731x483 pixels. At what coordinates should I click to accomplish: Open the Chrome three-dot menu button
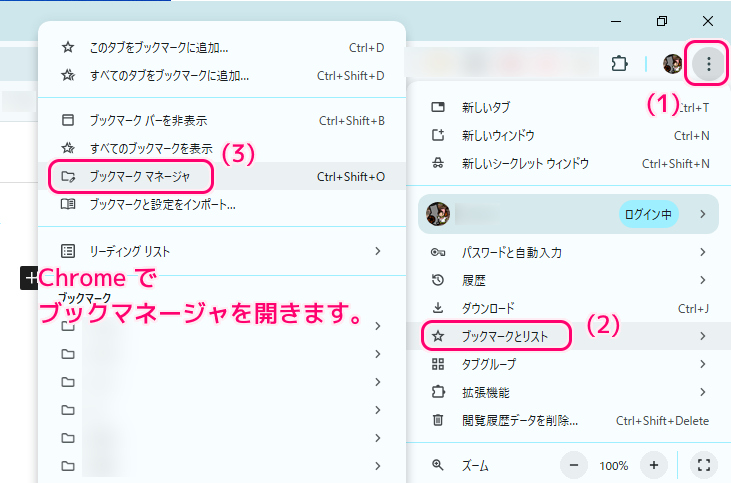708,64
